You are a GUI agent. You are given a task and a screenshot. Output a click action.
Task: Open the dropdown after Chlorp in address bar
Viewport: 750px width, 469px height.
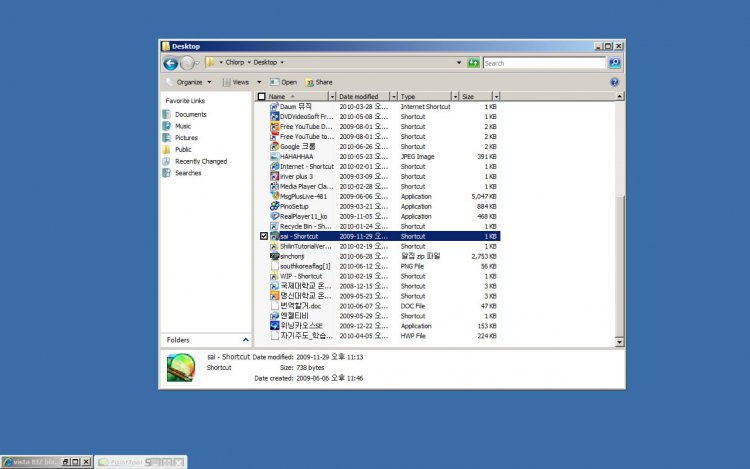[x=249, y=63]
